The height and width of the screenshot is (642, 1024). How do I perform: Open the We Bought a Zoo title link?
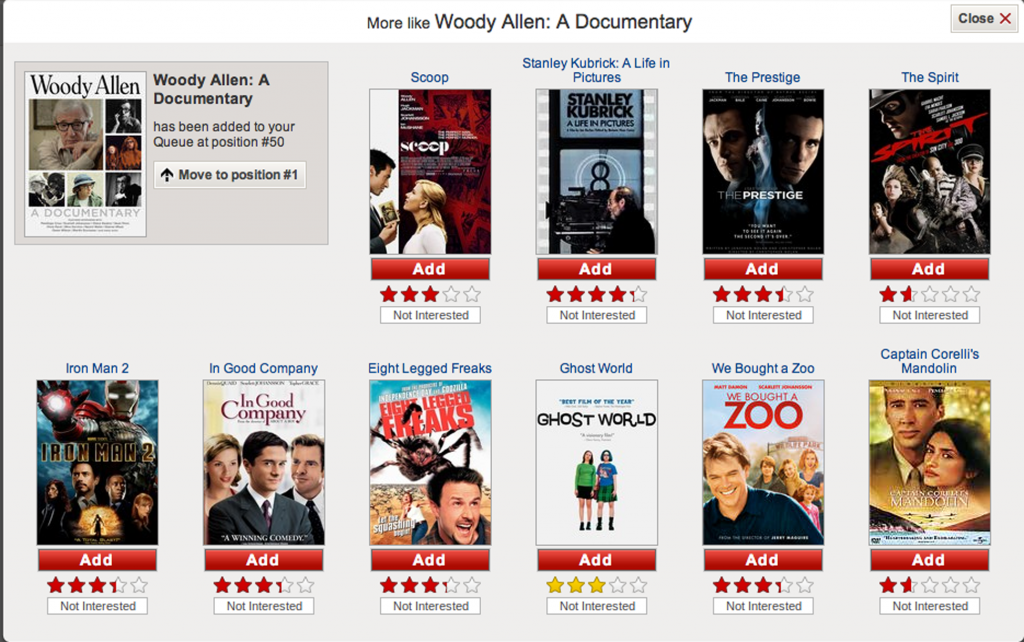pos(763,368)
